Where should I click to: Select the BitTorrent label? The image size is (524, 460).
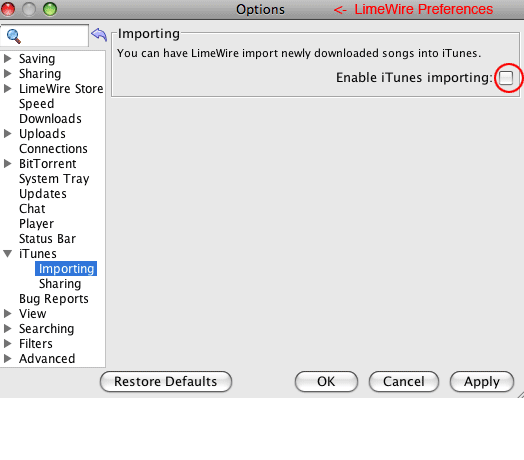[47, 163]
